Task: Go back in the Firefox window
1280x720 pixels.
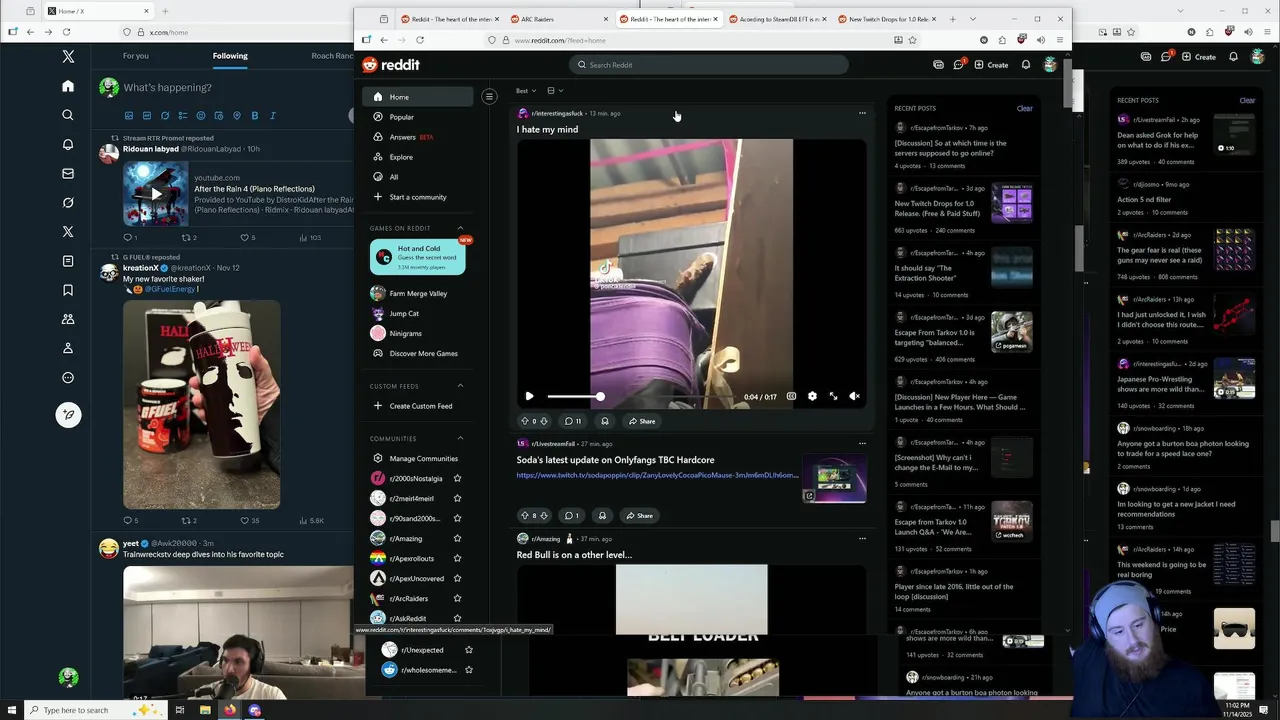Action: pyautogui.click(x=384, y=40)
